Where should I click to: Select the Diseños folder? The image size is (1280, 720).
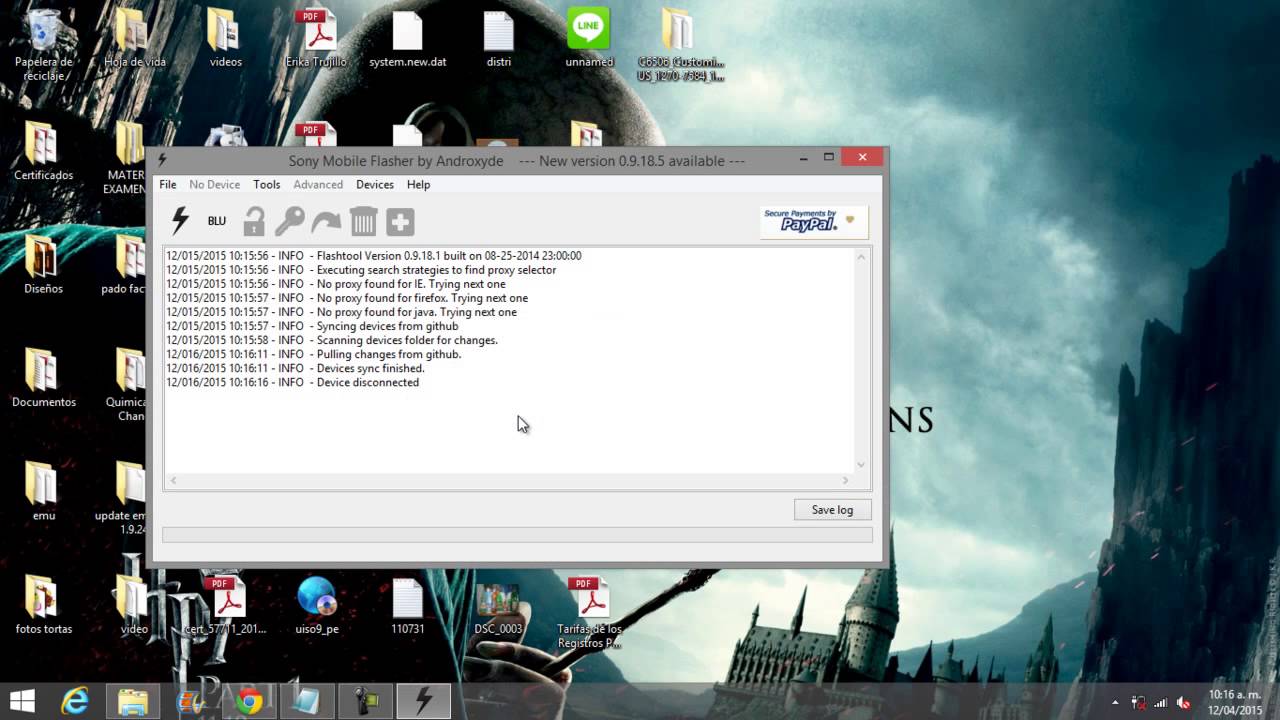pos(43,265)
